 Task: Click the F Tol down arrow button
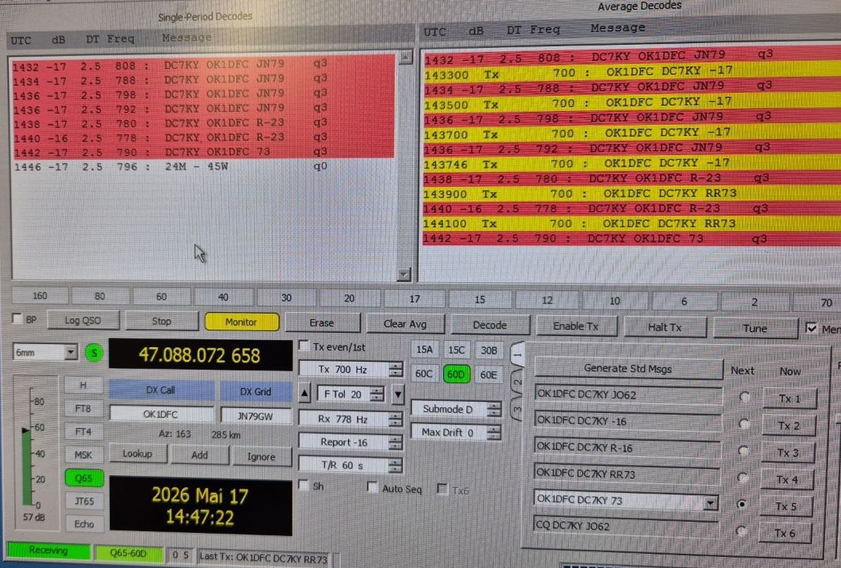click(398, 394)
